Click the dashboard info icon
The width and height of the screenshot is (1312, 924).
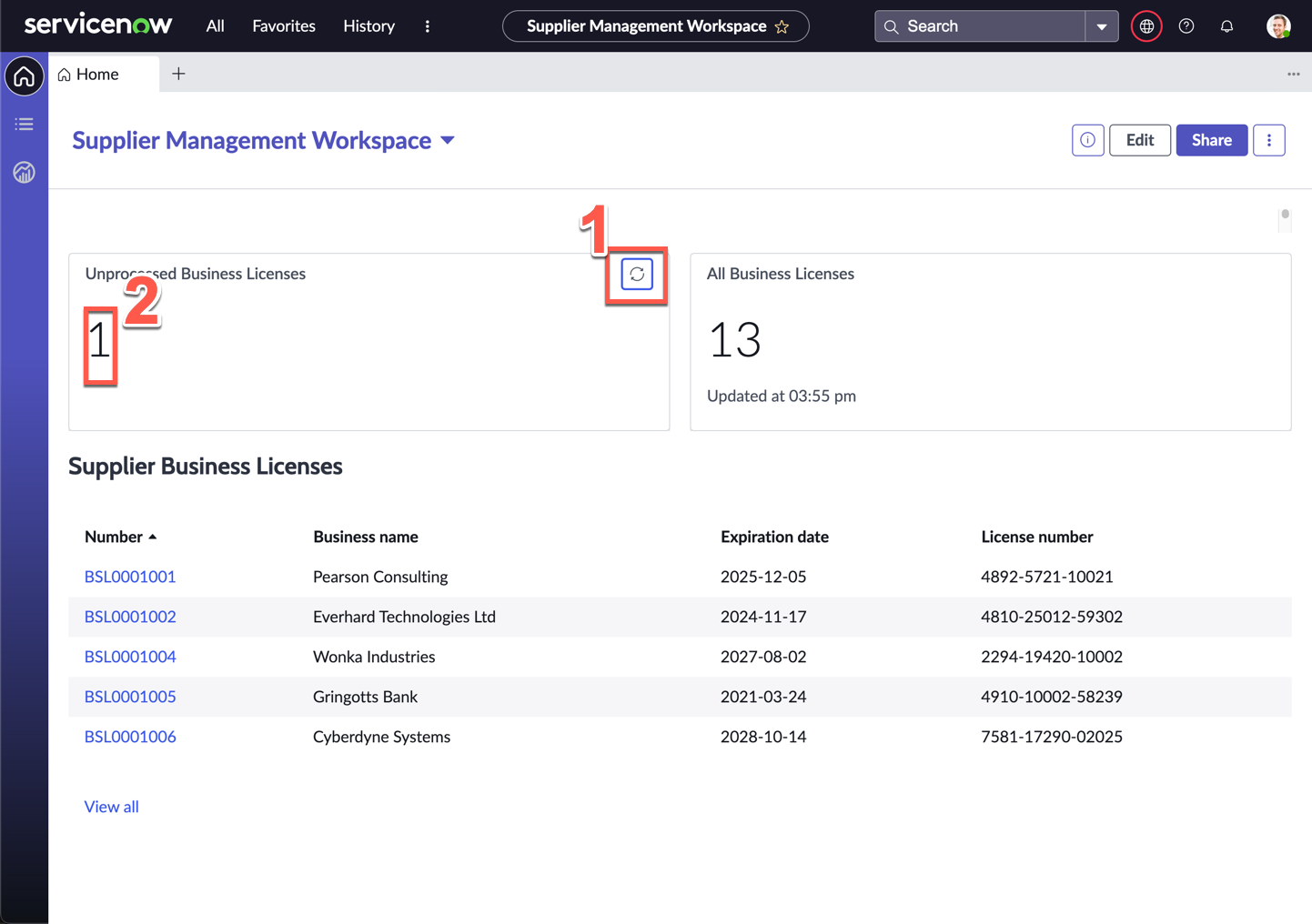pos(1087,140)
